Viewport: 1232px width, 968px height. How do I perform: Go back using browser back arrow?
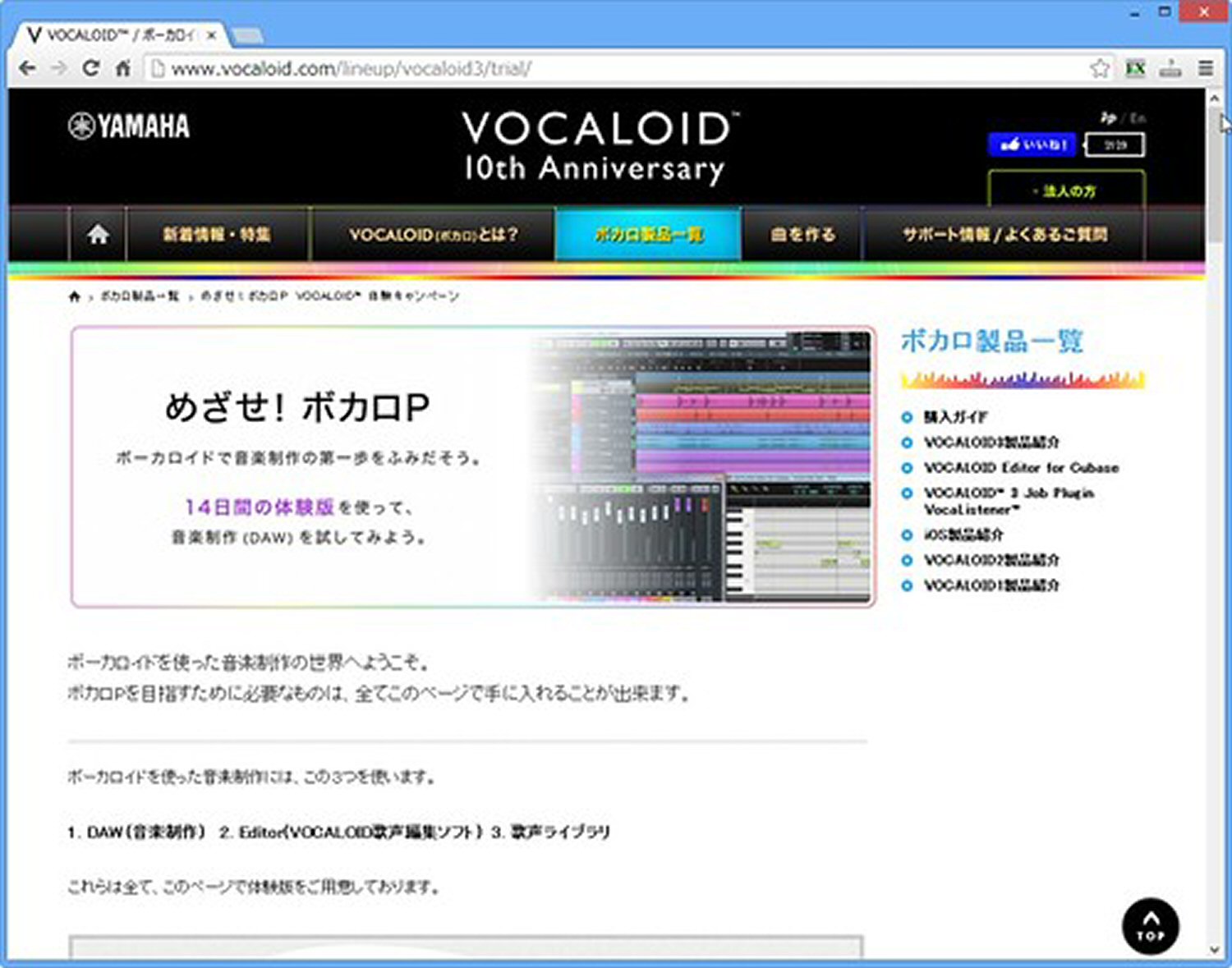pos(26,68)
